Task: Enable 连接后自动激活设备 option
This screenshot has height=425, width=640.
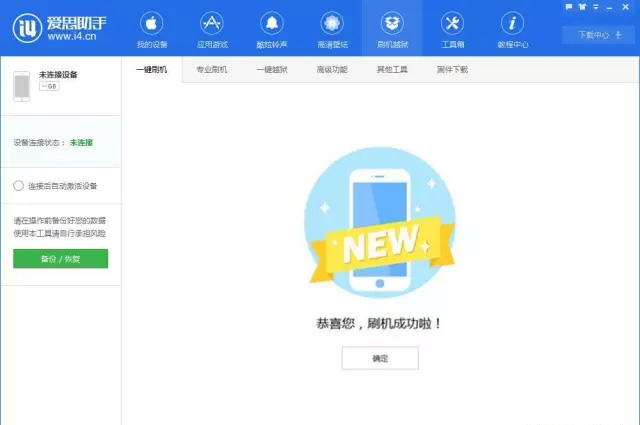Action: tap(19, 186)
